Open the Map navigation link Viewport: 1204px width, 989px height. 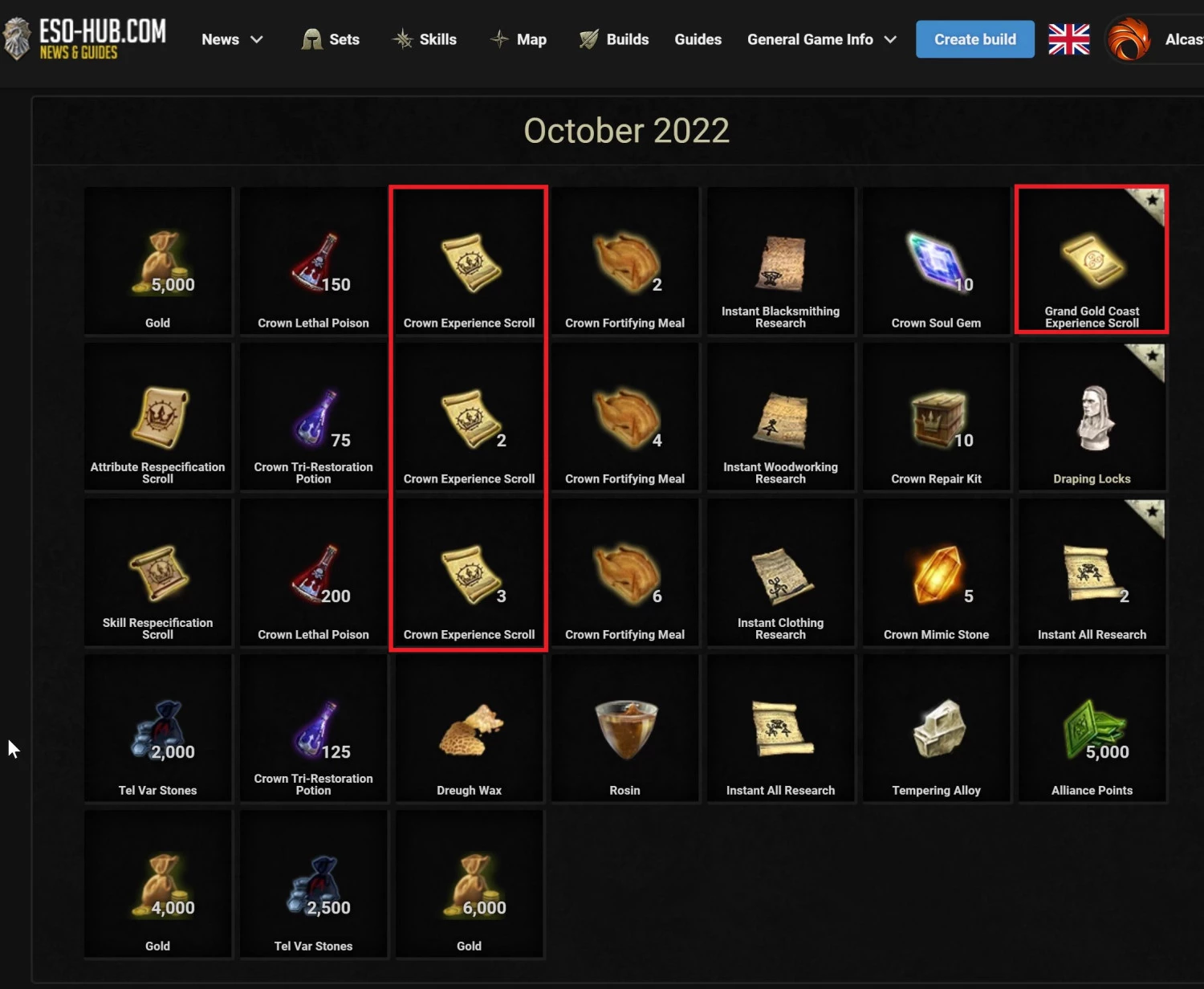(519, 39)
